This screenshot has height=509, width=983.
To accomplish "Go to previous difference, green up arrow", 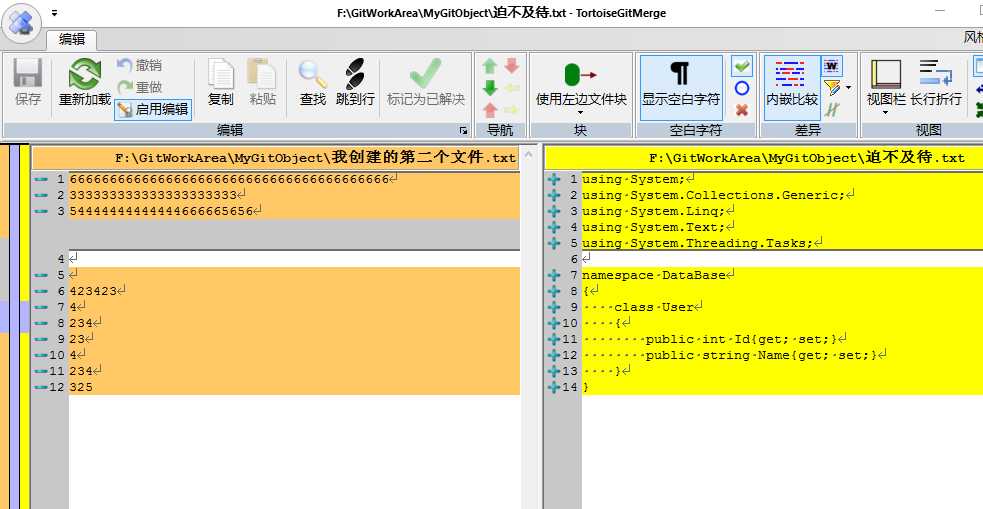I will [x=490, y=66].
